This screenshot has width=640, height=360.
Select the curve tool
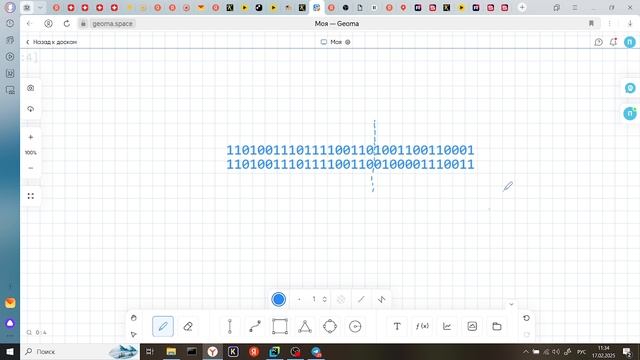[x=255, y=326]
